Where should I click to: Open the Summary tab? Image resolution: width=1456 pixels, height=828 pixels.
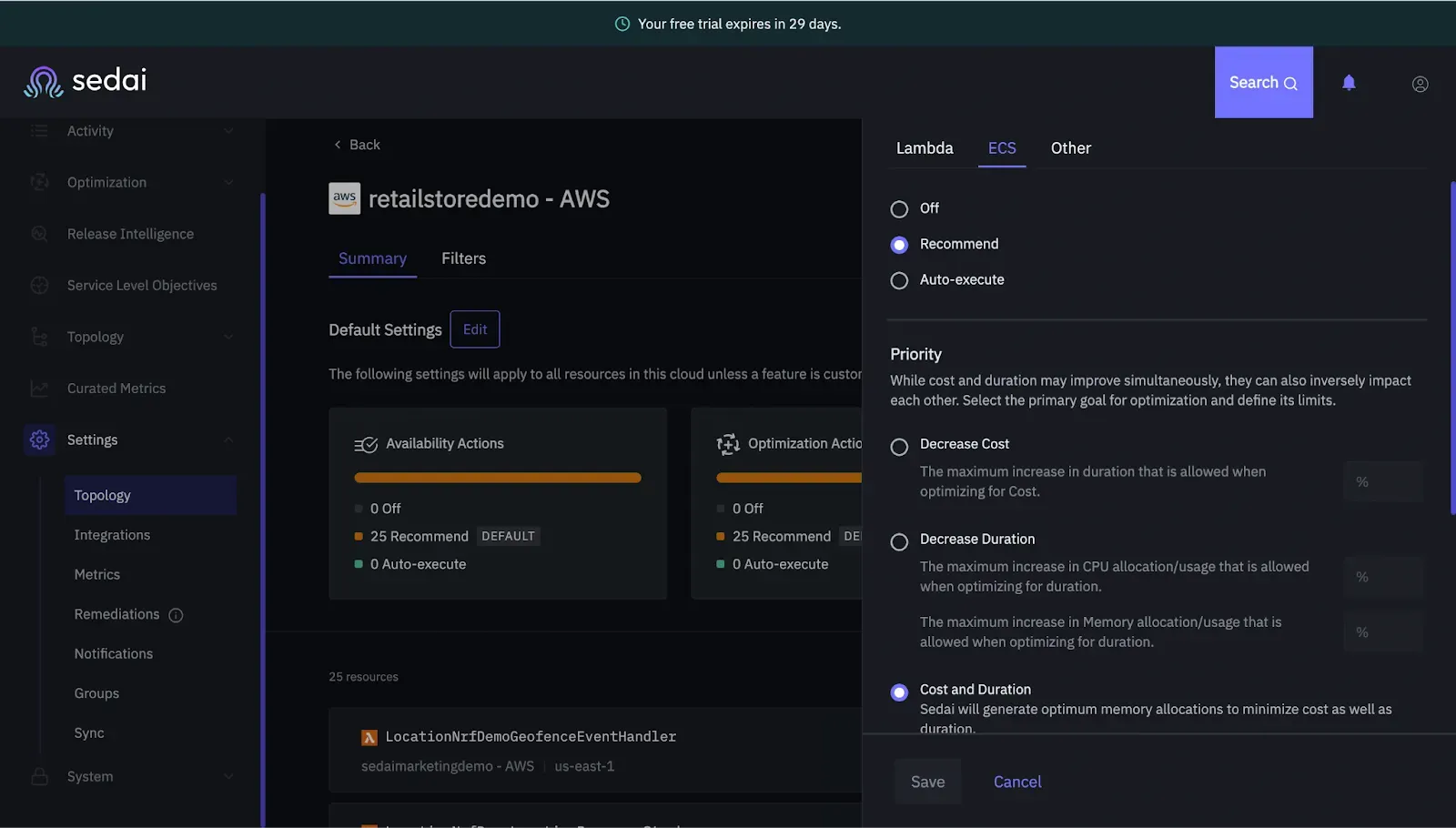coord(372,258)
